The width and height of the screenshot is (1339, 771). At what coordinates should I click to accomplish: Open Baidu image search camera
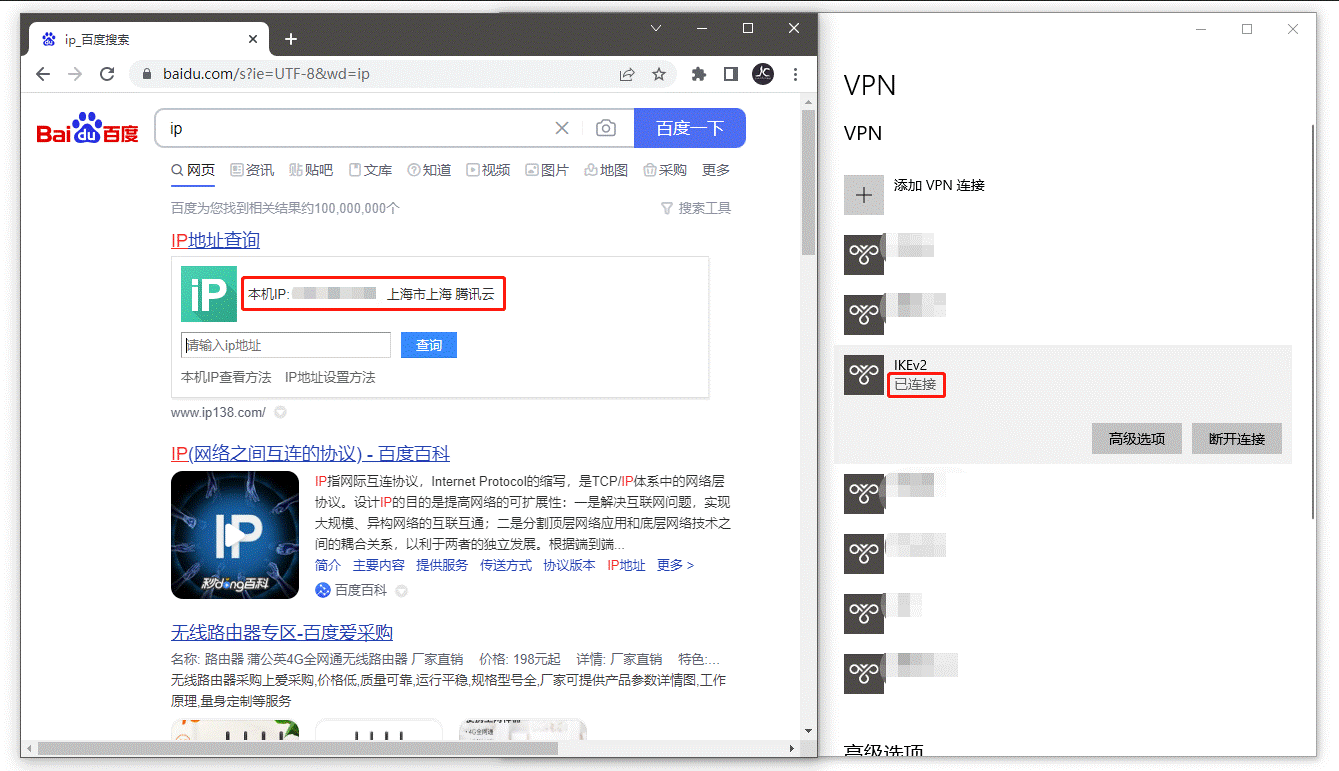coord(606,128)
